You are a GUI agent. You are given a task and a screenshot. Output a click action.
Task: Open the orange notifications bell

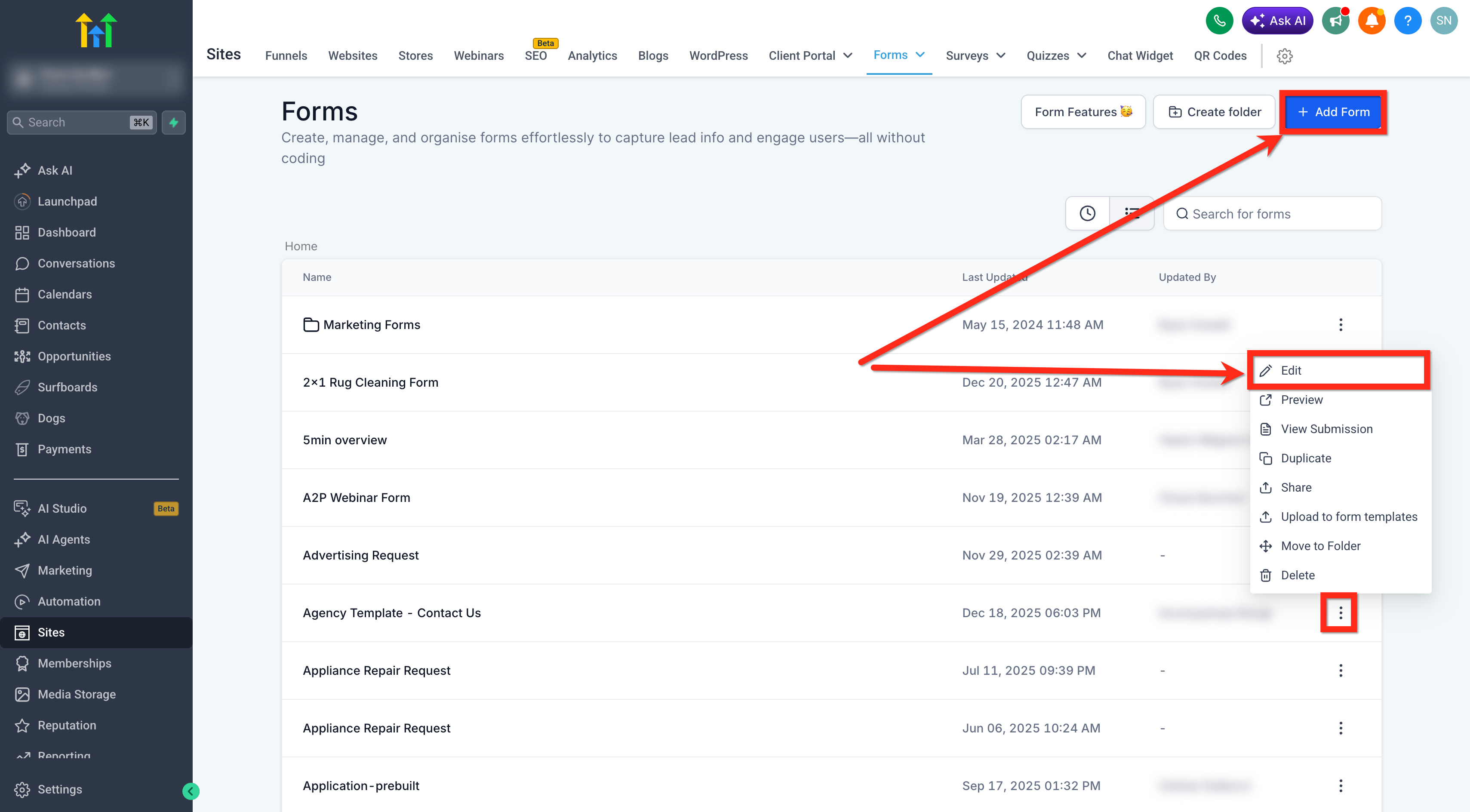(1371, 21)
